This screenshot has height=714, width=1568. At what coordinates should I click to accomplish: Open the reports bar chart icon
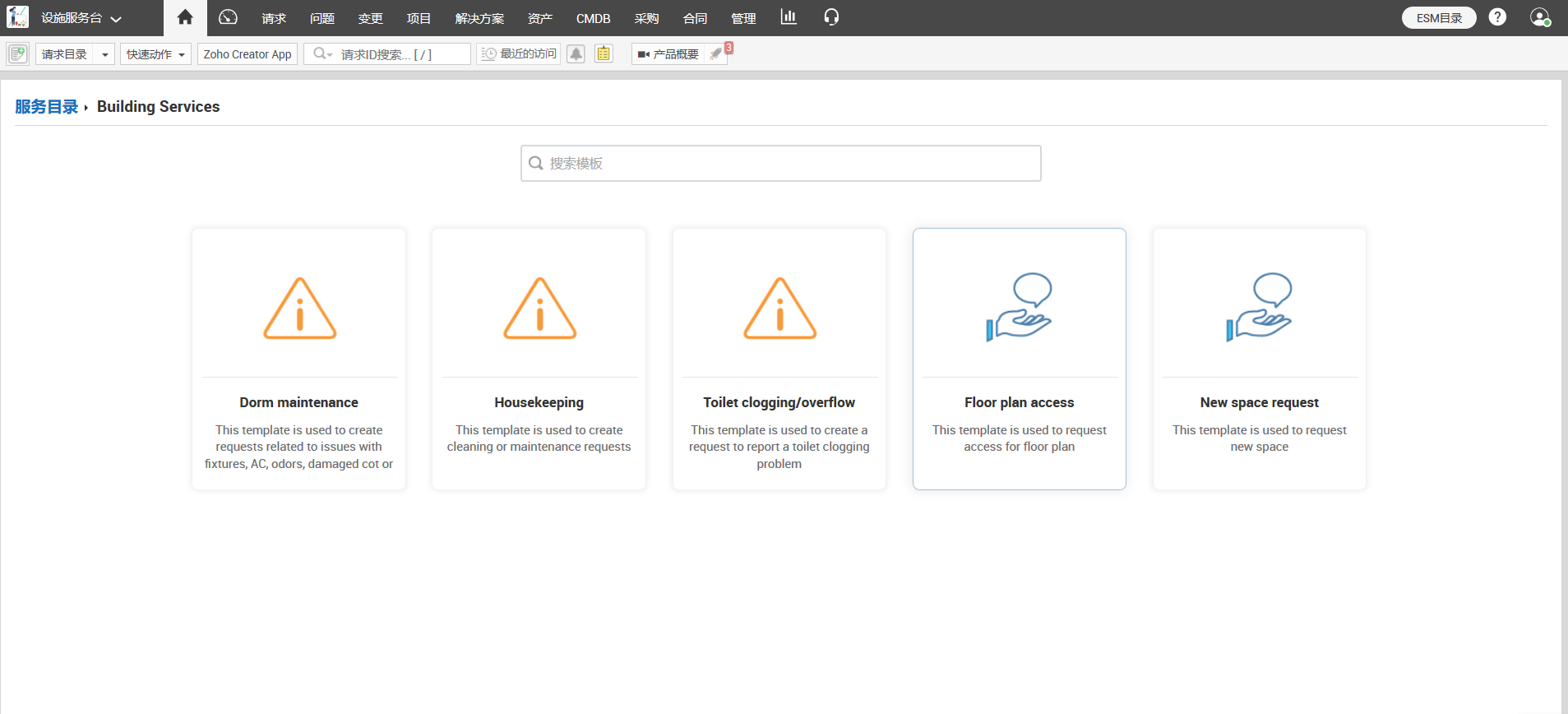[x=789, y=17]
